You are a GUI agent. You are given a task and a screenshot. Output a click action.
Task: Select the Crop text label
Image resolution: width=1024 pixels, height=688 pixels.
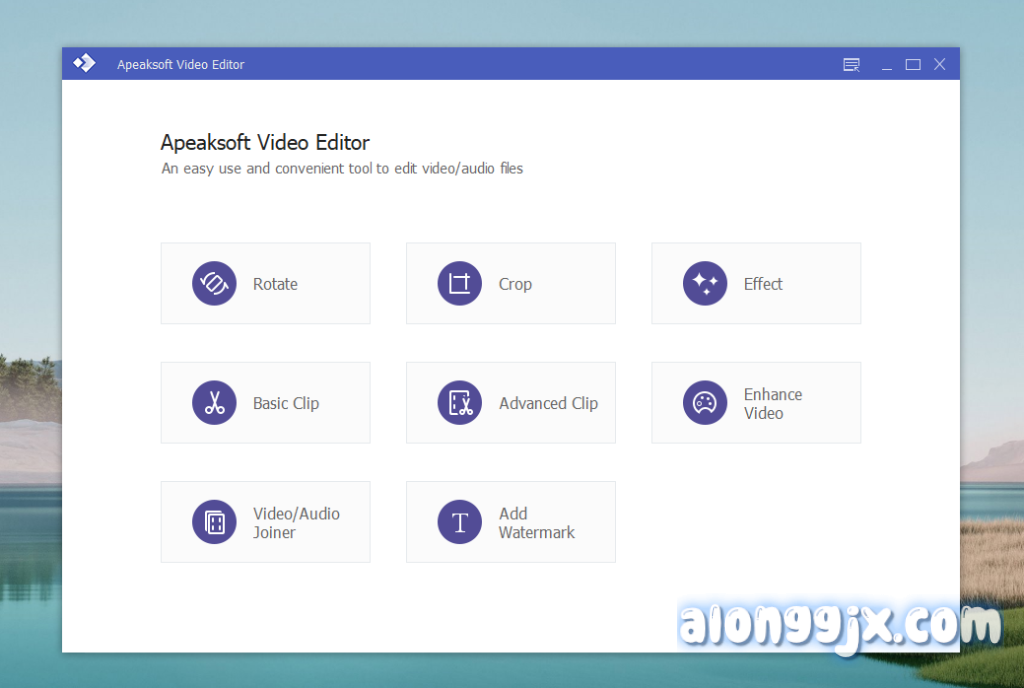click(x=515, y=284)
